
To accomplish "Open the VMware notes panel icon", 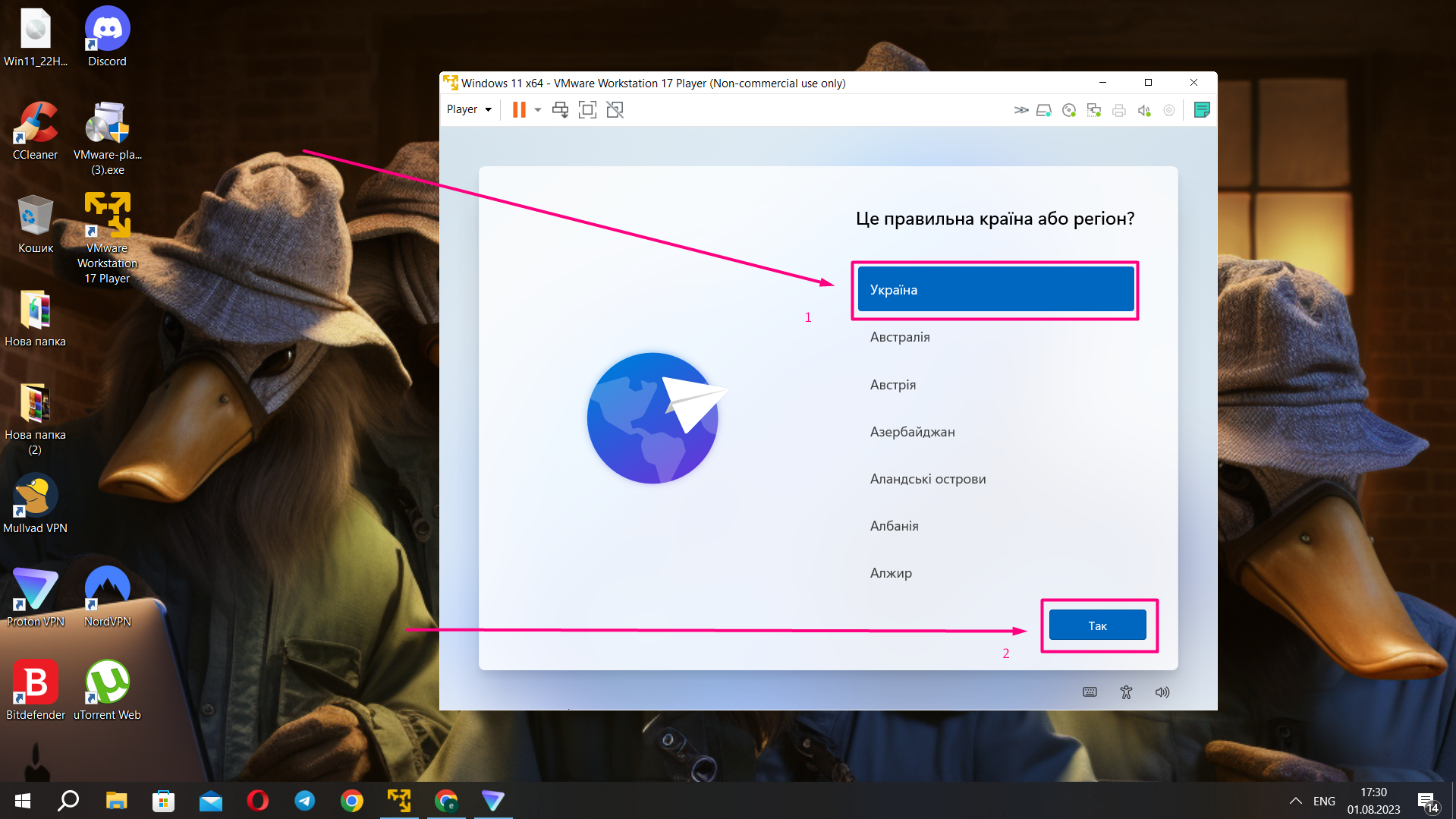I will [1202, 110].
